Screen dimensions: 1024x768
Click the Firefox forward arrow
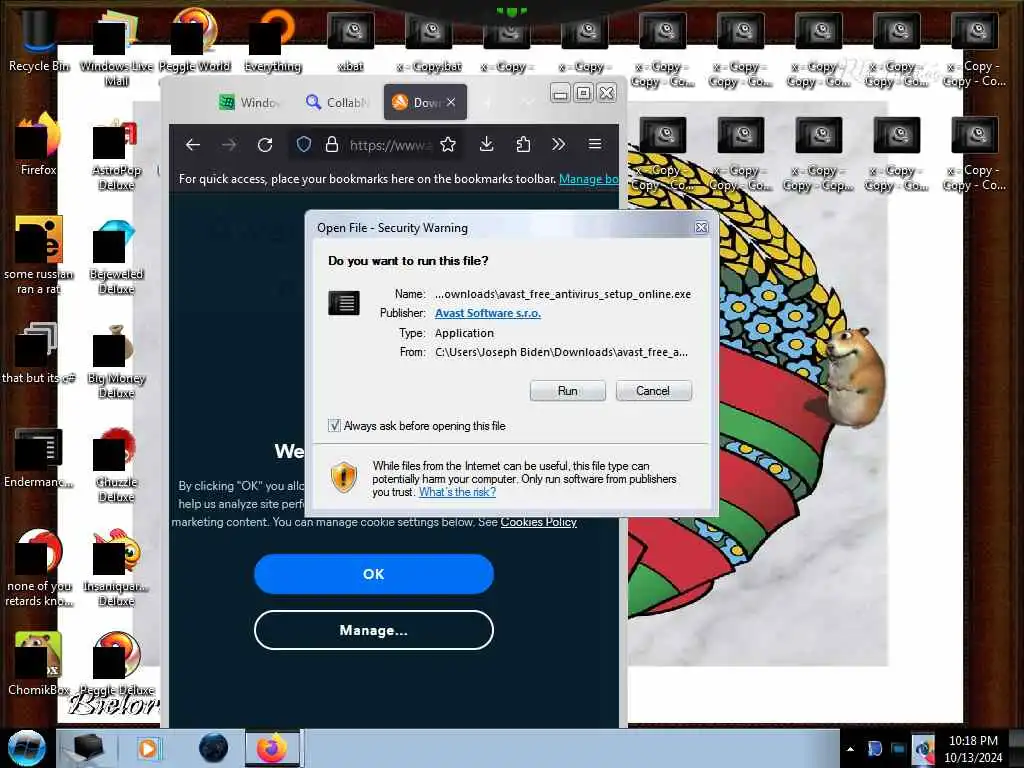click(229, 145)
